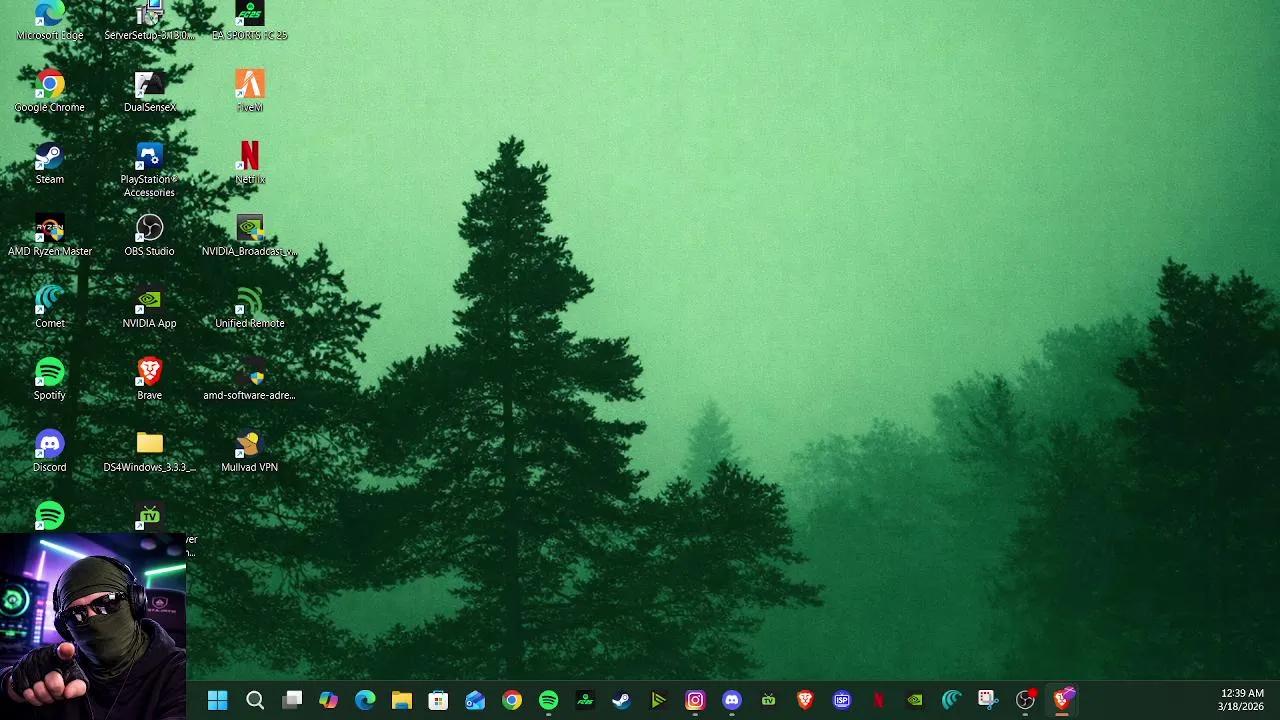The height and width of the screenshot is (720, 1280).
Task: Select the amd-software-adrenalin installer desktop icon
Action: pyautogui.click(x=250, y=379)
